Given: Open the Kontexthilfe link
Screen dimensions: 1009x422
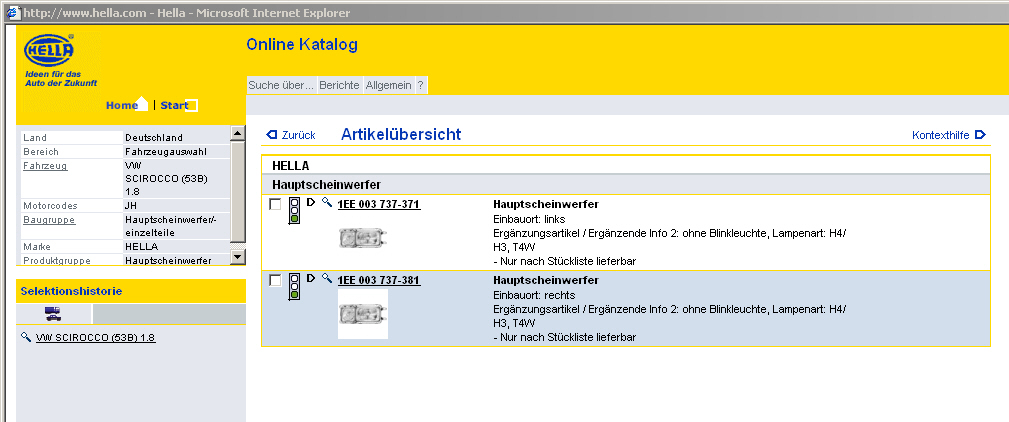Looking at the screenshot, I should click(948, 135).
